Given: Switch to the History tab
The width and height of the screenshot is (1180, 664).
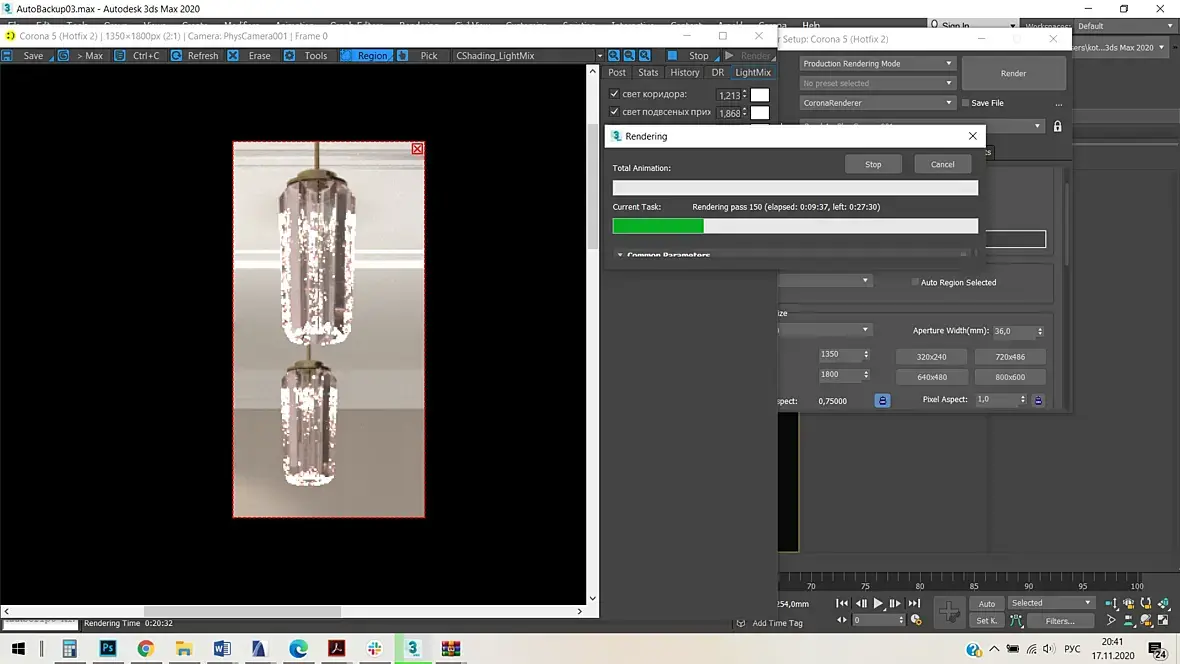Looking at the screenshot, I should pos(684,72).
